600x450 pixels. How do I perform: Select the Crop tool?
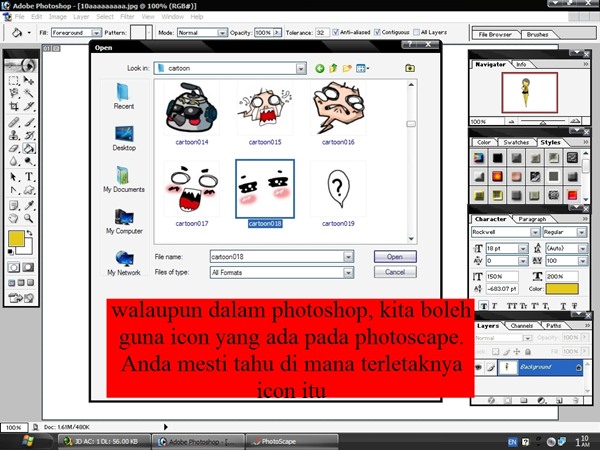click(x=14, y=106)
